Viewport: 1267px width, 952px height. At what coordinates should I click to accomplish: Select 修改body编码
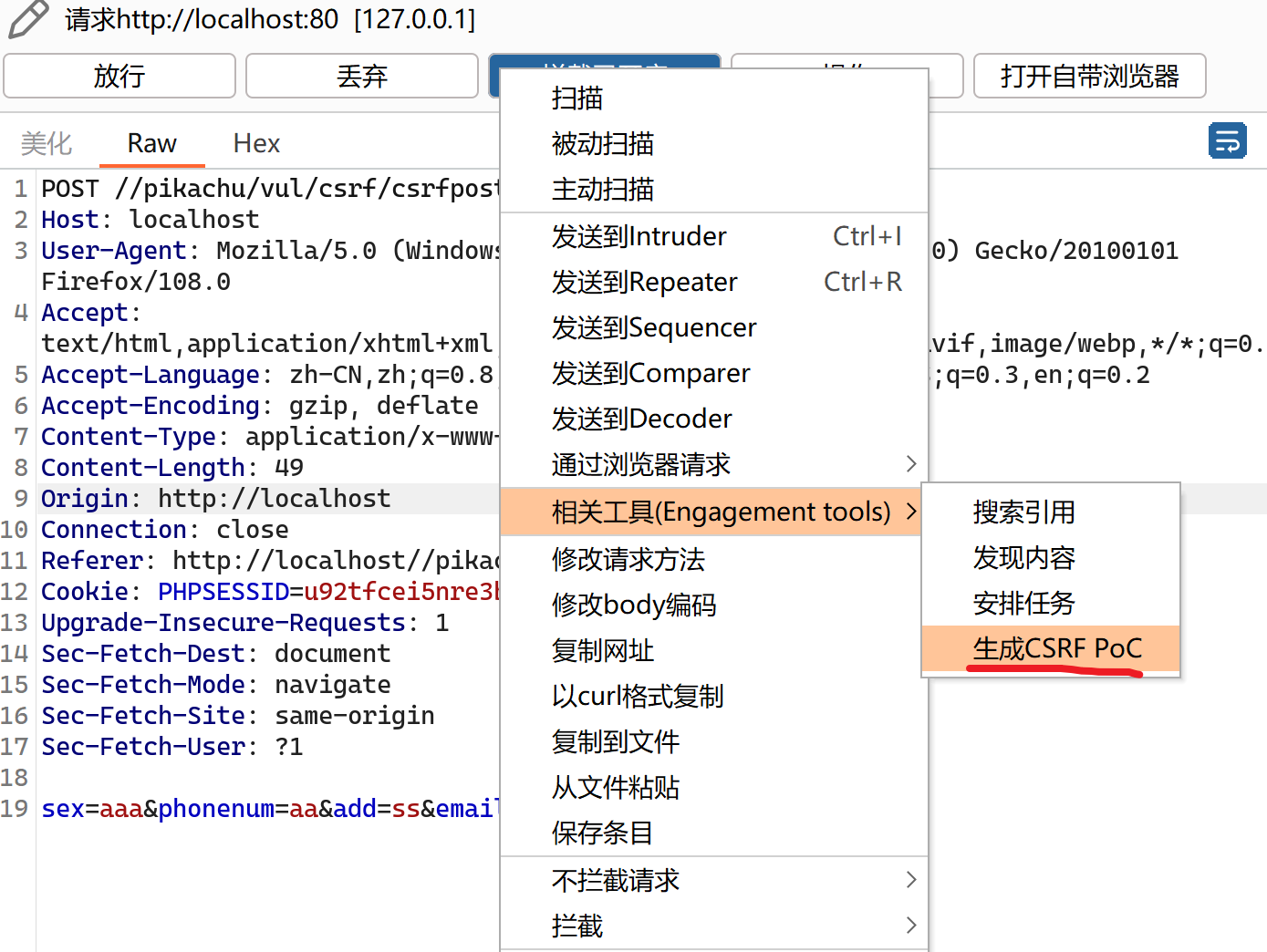tap(714, 605)
